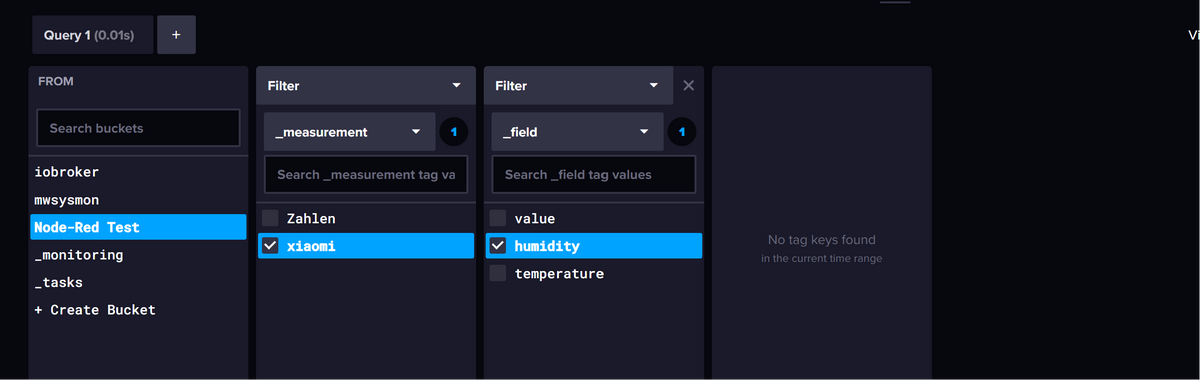Expand the second Filter type dropdown

pyautogui.click(x=578, y=86)
